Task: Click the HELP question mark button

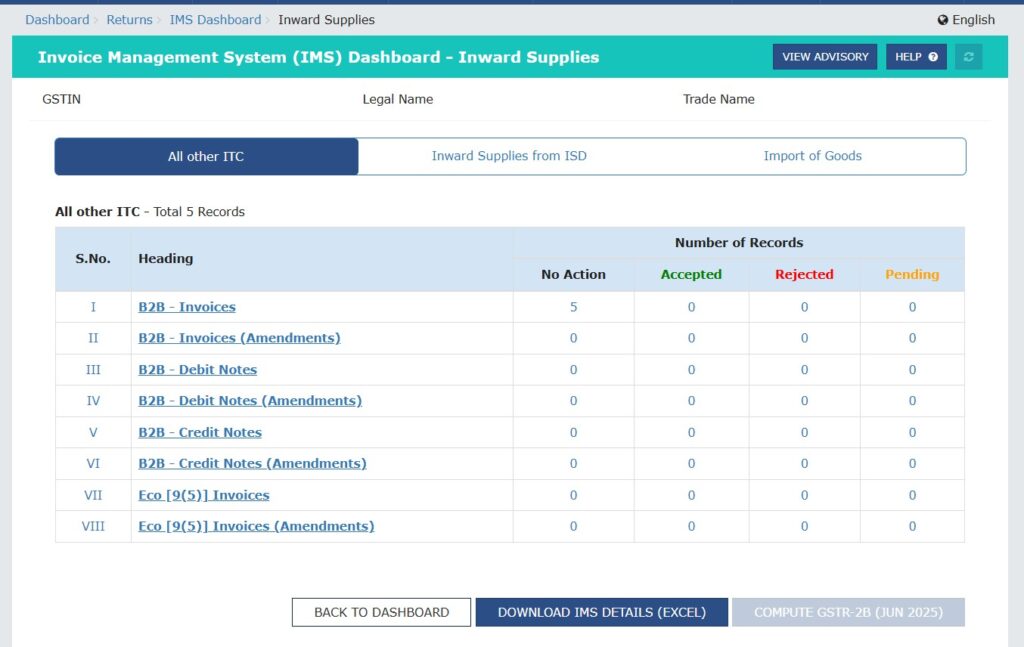Action: 916,57
